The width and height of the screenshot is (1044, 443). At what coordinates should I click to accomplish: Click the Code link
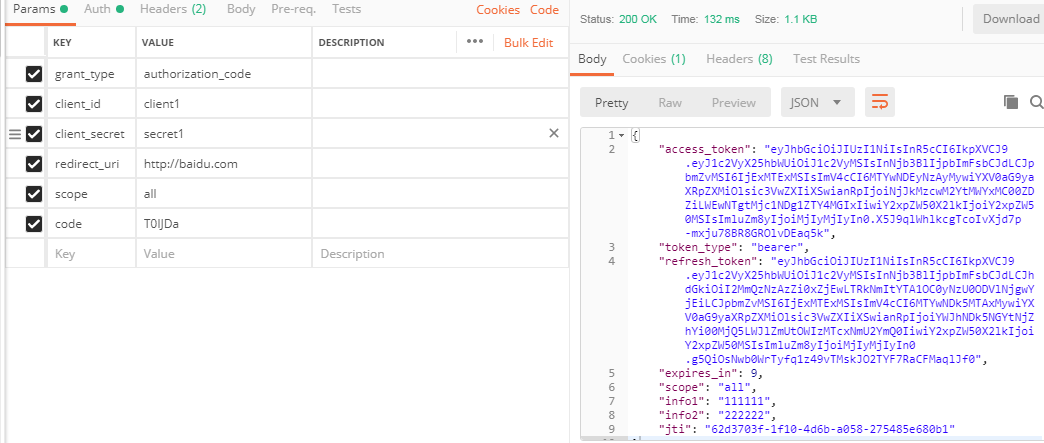(x=545, y=9)
